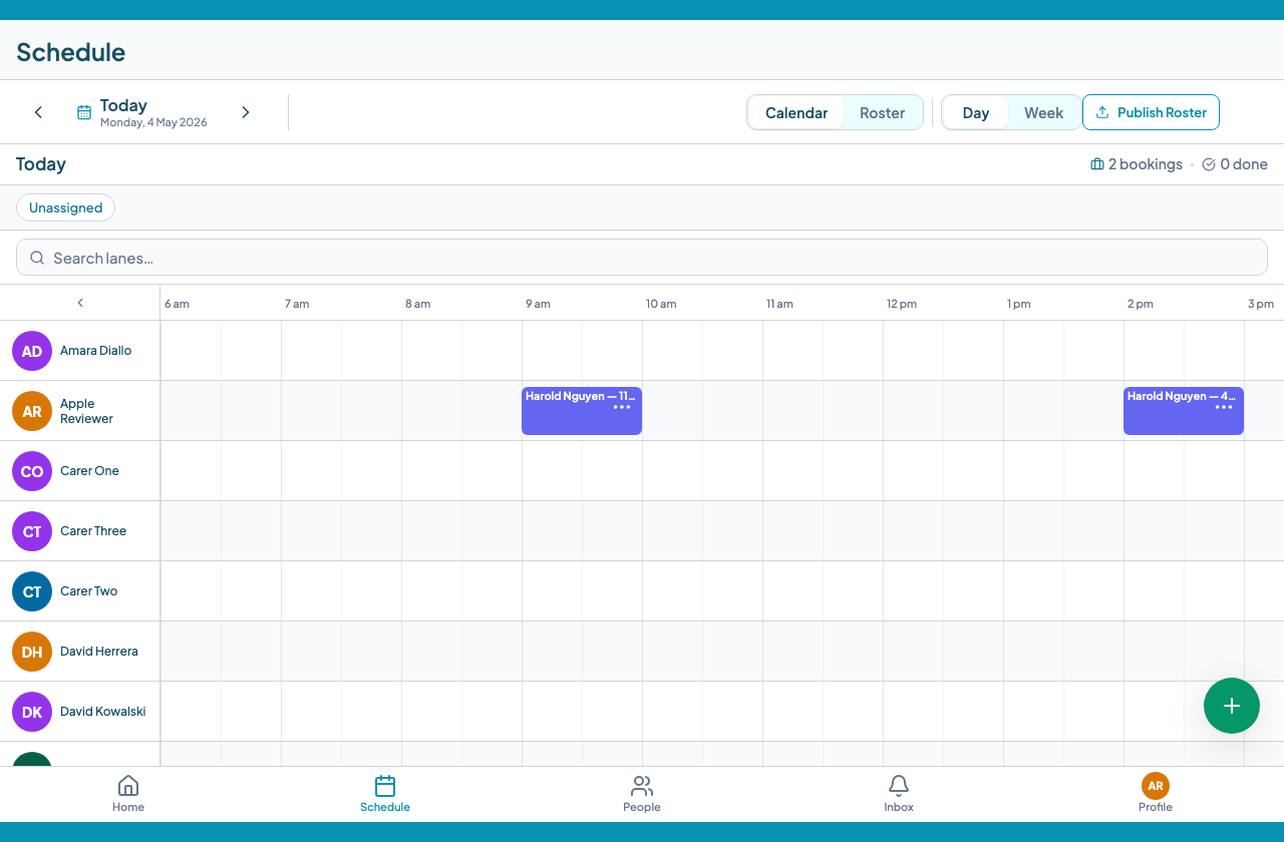
Task: Switch to Calendar view
Action: coord(796,113)
